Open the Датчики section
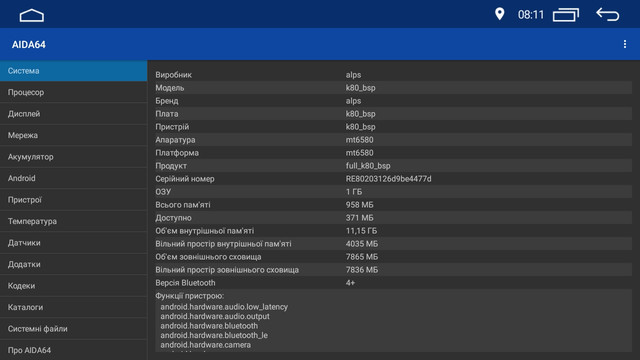 tap(73, 243)
